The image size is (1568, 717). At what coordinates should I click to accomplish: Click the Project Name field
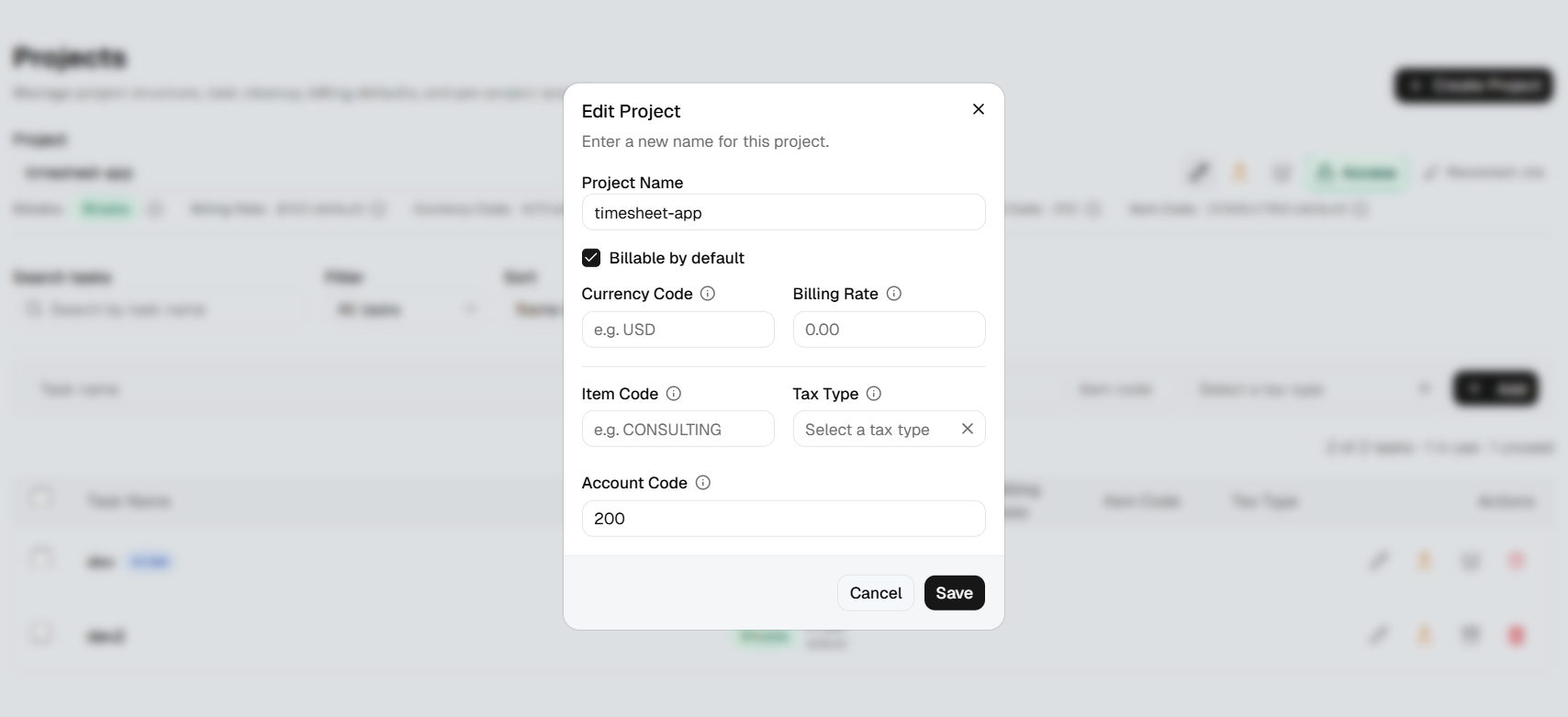(784, 212)
